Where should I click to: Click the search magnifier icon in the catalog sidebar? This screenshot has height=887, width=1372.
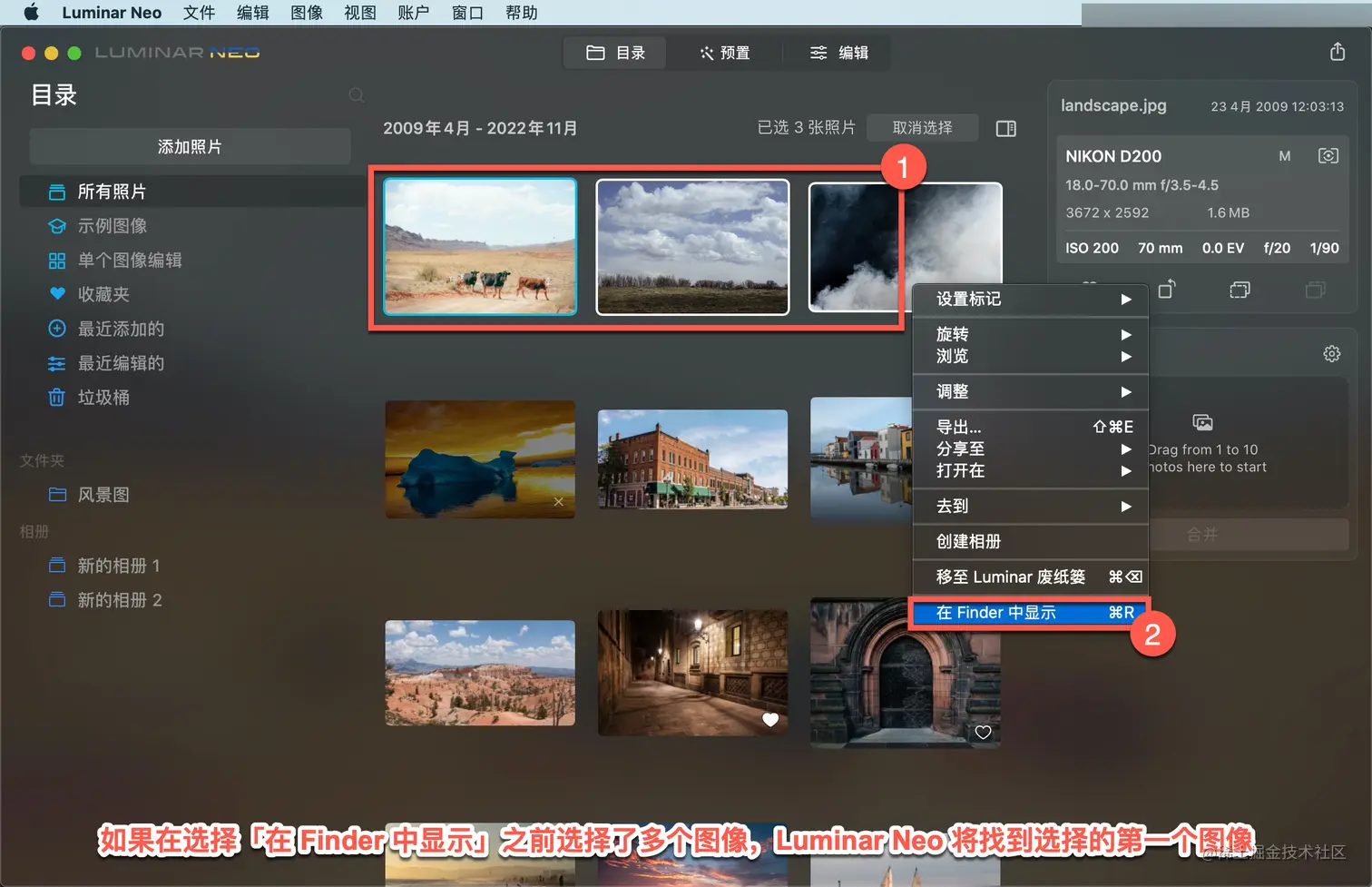[357, 95]
